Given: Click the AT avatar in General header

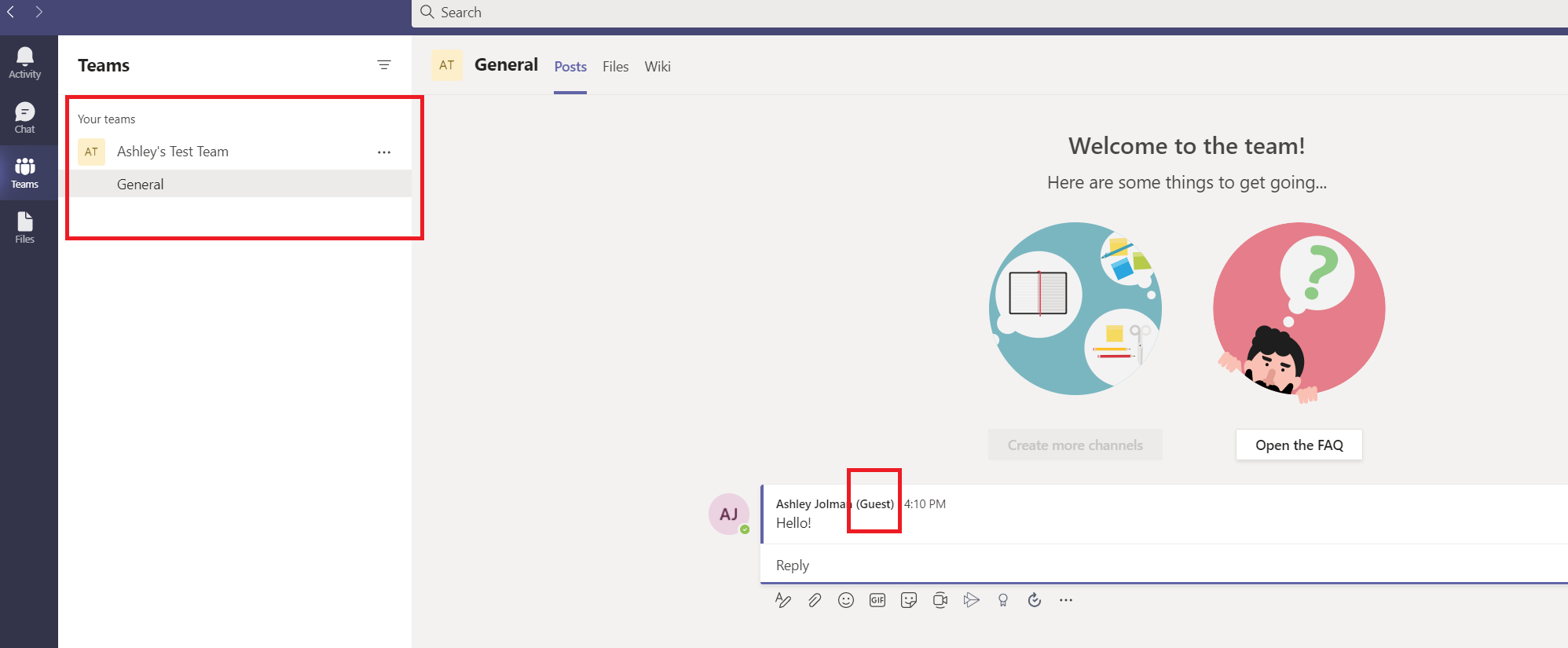Looking at the screenshot, I should pos(447,65).
